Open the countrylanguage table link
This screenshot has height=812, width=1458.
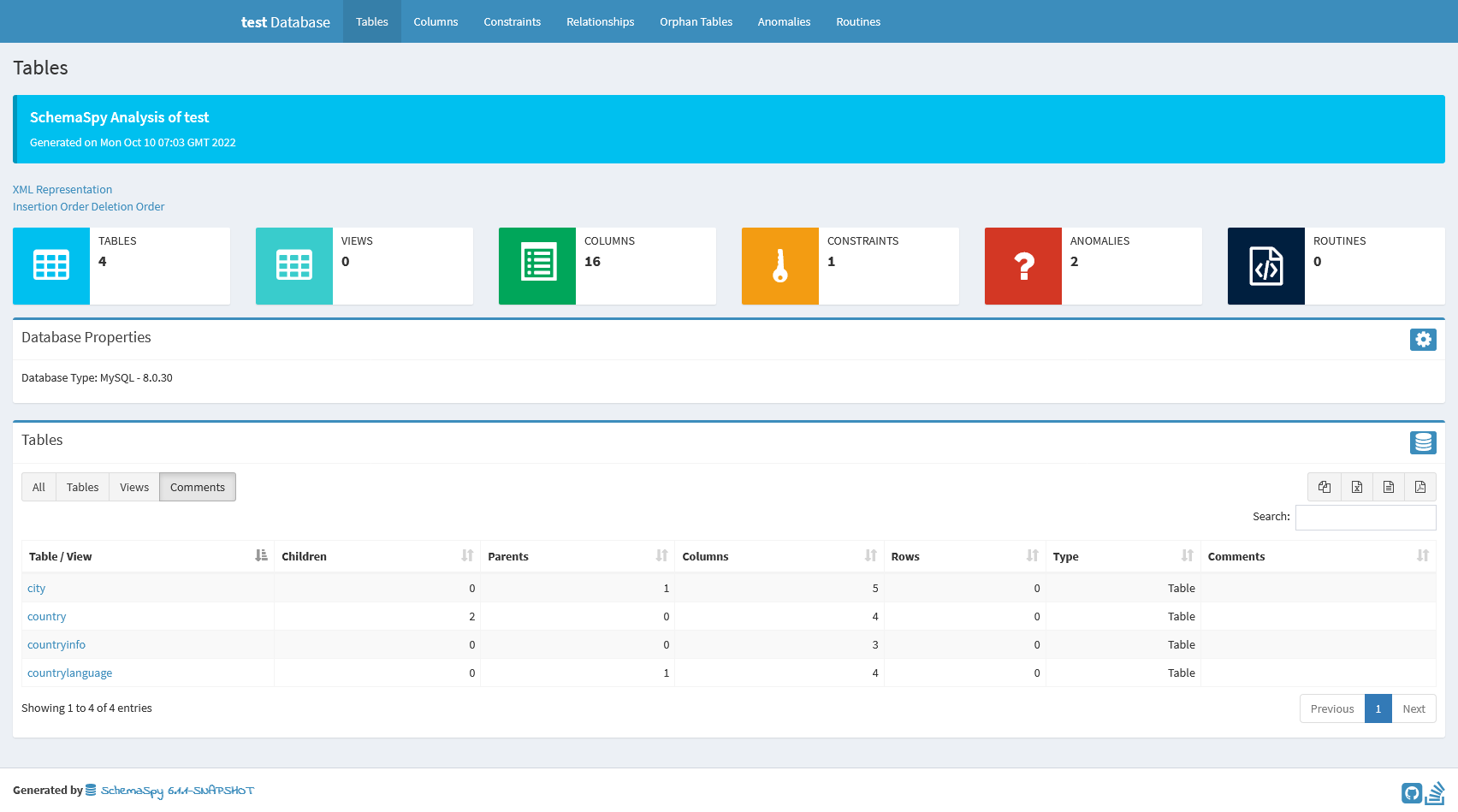pyautogui.click(x=69, y=673)
